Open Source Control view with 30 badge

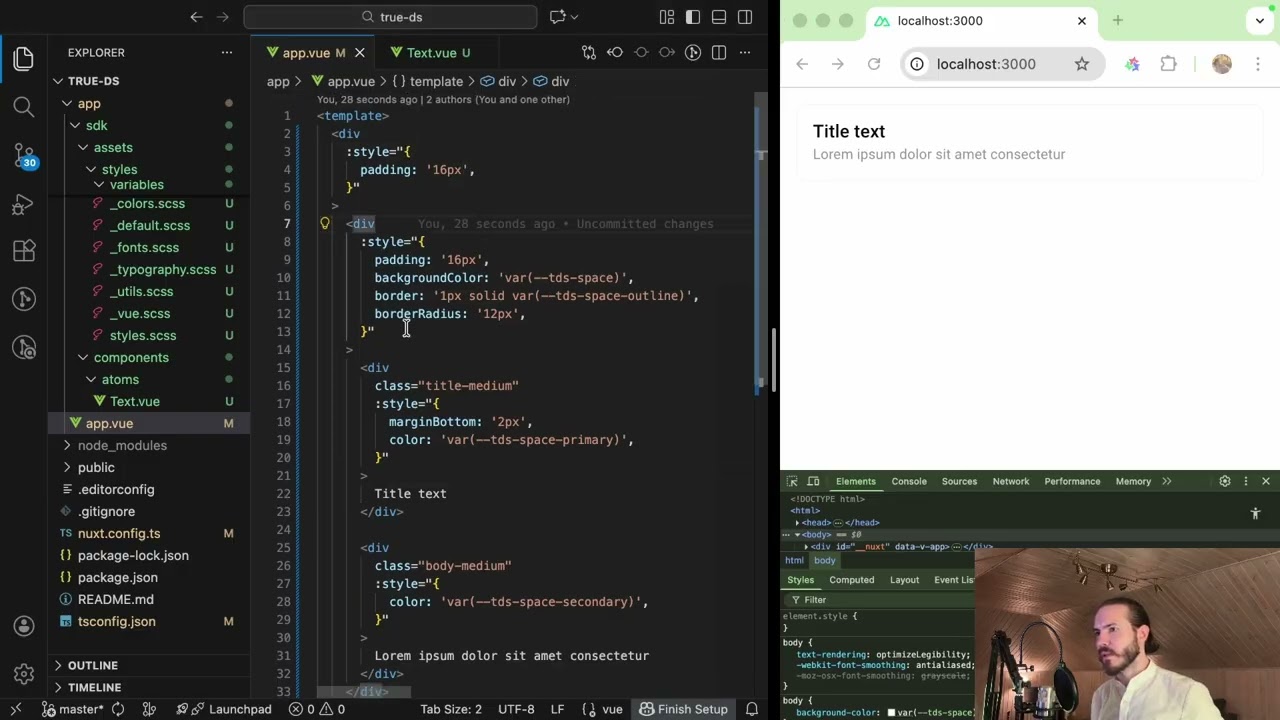coord(24,155)
